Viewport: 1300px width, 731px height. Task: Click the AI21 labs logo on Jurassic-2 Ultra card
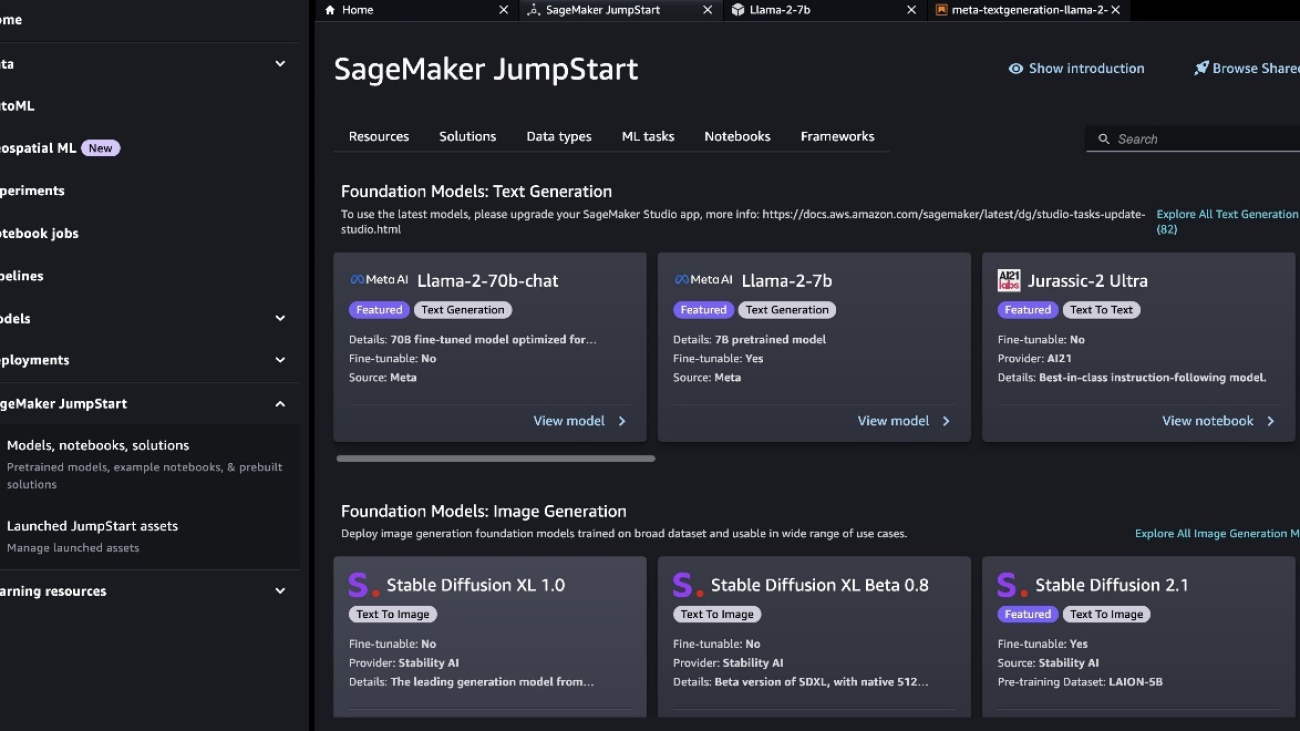tap(1009, 280)
